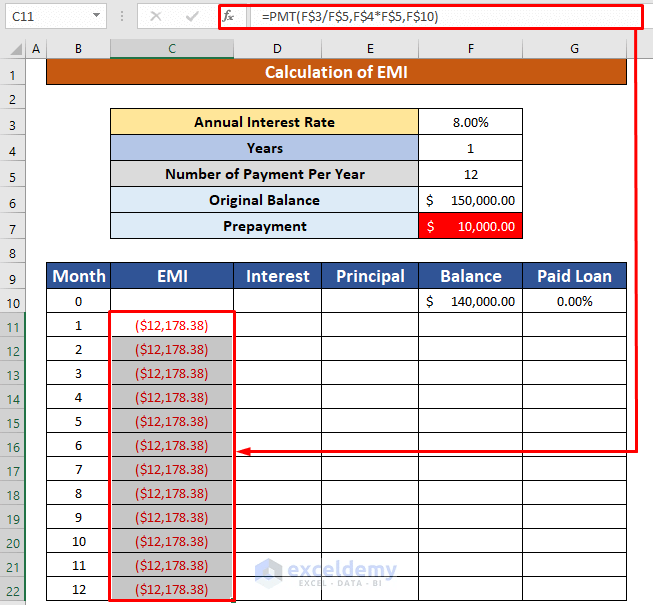The width and height of the screenshot is (653, 605).
Task: Click the Original Balance label cell
Action: pos(264,200)
